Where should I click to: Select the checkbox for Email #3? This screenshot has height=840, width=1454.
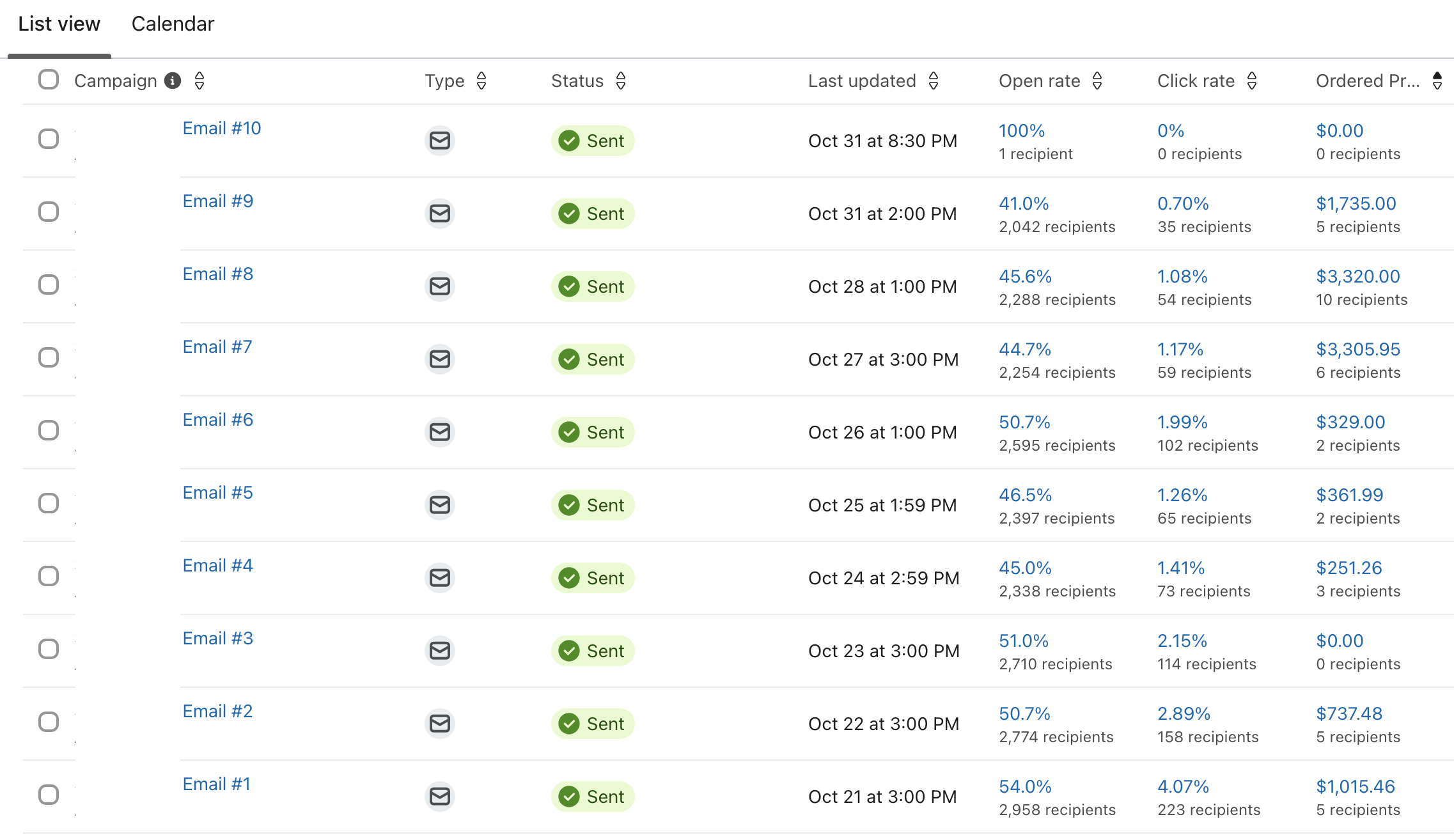pyautogui.click(x=48, y=649)
